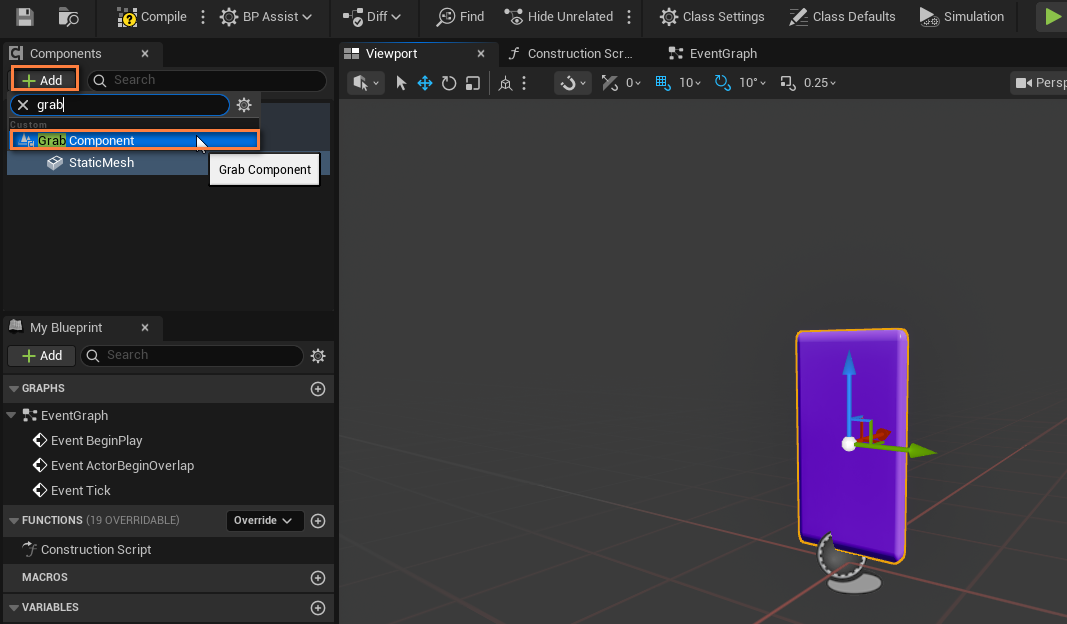Viewport: 1067px width, 624px height.
Task: Start Simulation mode
Action: [x=962, y=16]
